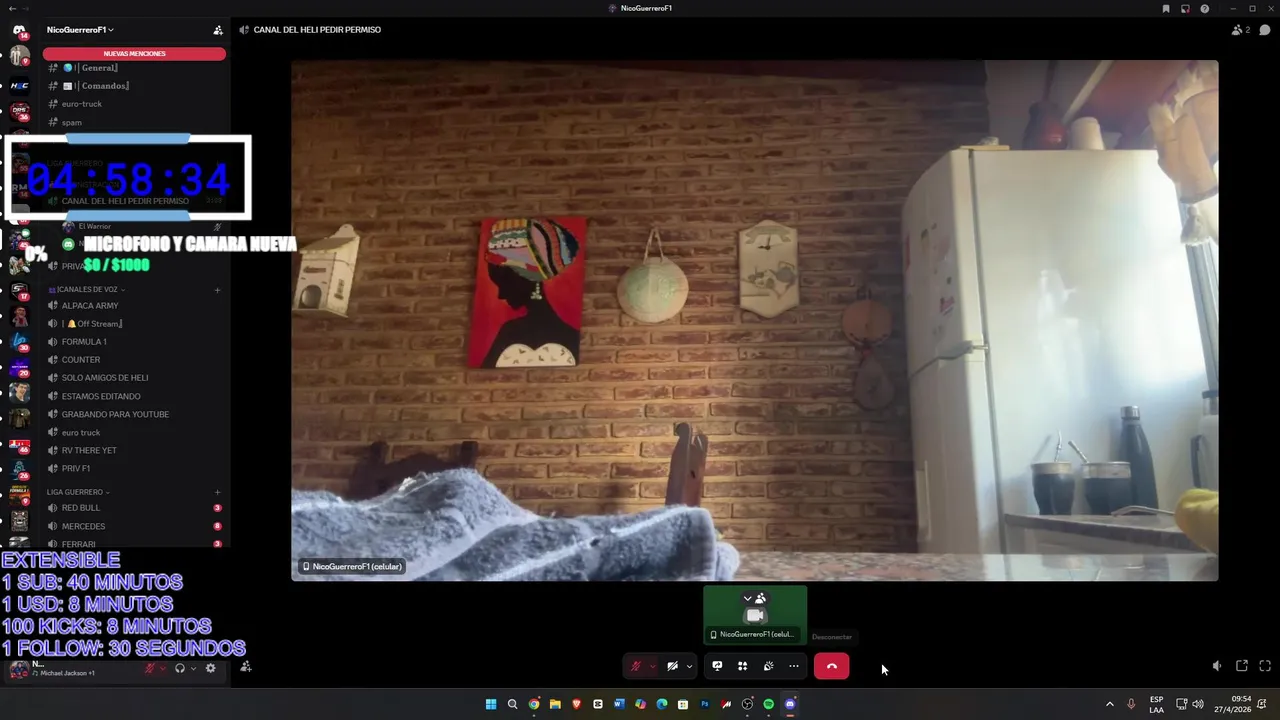Select NicoGuerreroF1 camera thumbnail tile
This screenshot has height=720, width=1280.
coord(755,614)
